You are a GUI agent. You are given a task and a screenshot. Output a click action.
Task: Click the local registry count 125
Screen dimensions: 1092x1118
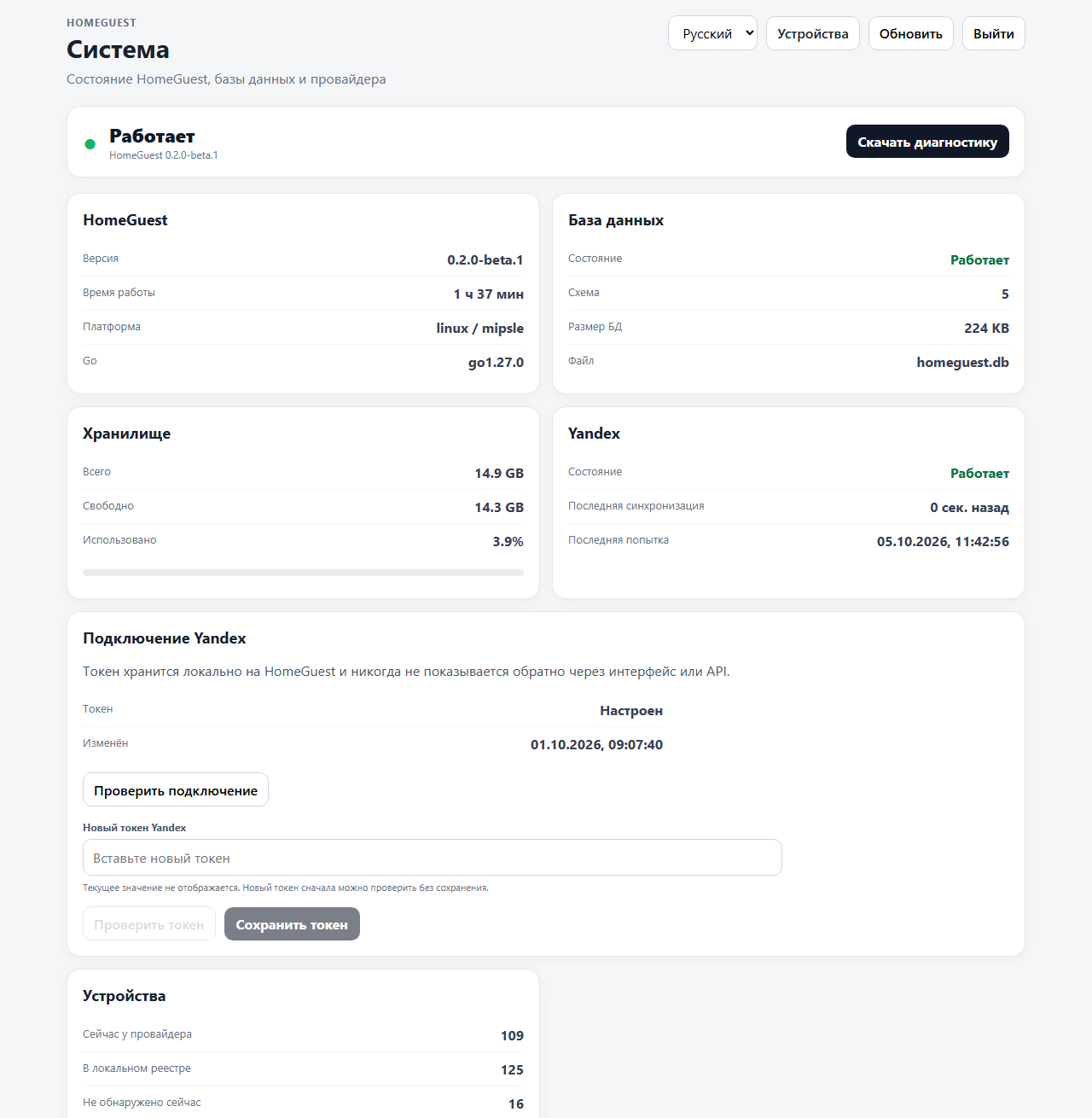coord(512,1070)
